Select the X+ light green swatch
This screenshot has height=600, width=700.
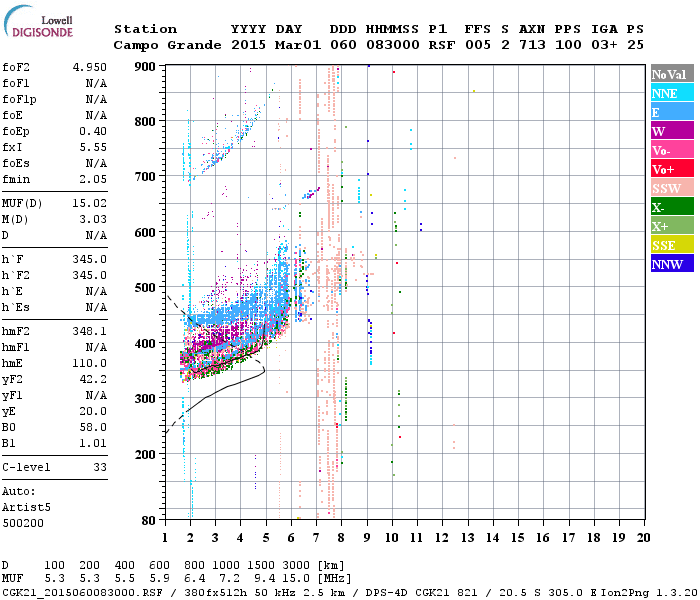[672, 226]
